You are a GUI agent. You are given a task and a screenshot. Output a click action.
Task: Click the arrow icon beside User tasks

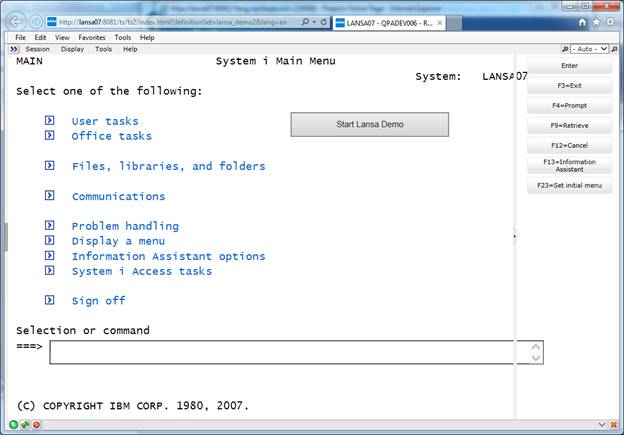49,121
